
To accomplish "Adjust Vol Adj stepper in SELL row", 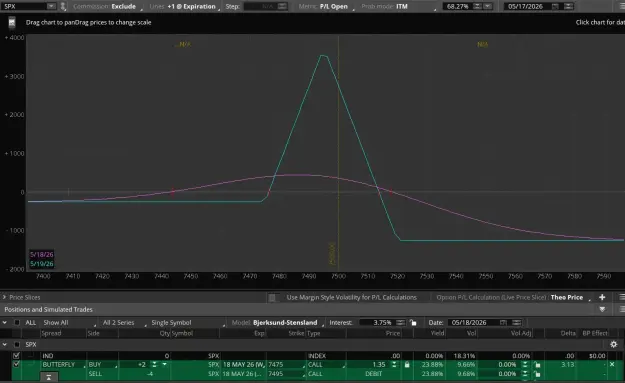I will point(525,374).
